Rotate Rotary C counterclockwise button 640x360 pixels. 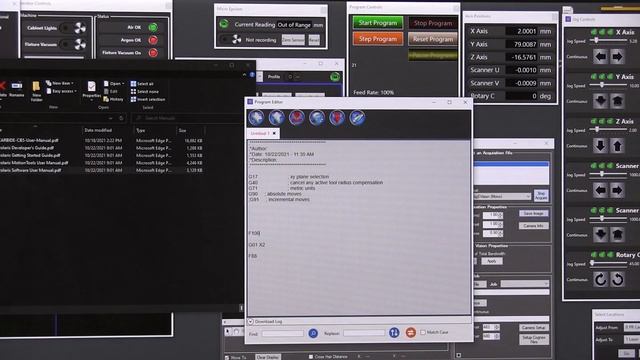617,280
